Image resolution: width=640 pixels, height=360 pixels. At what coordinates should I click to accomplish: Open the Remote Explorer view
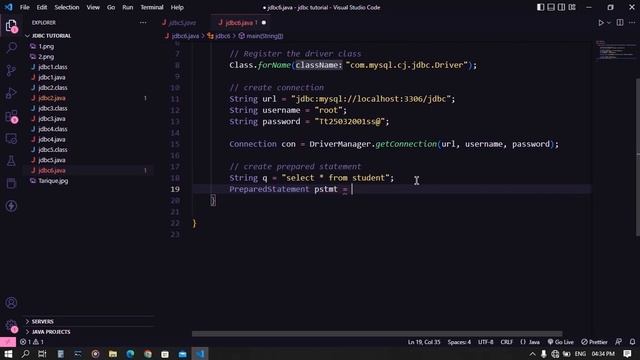click(11, 139)
